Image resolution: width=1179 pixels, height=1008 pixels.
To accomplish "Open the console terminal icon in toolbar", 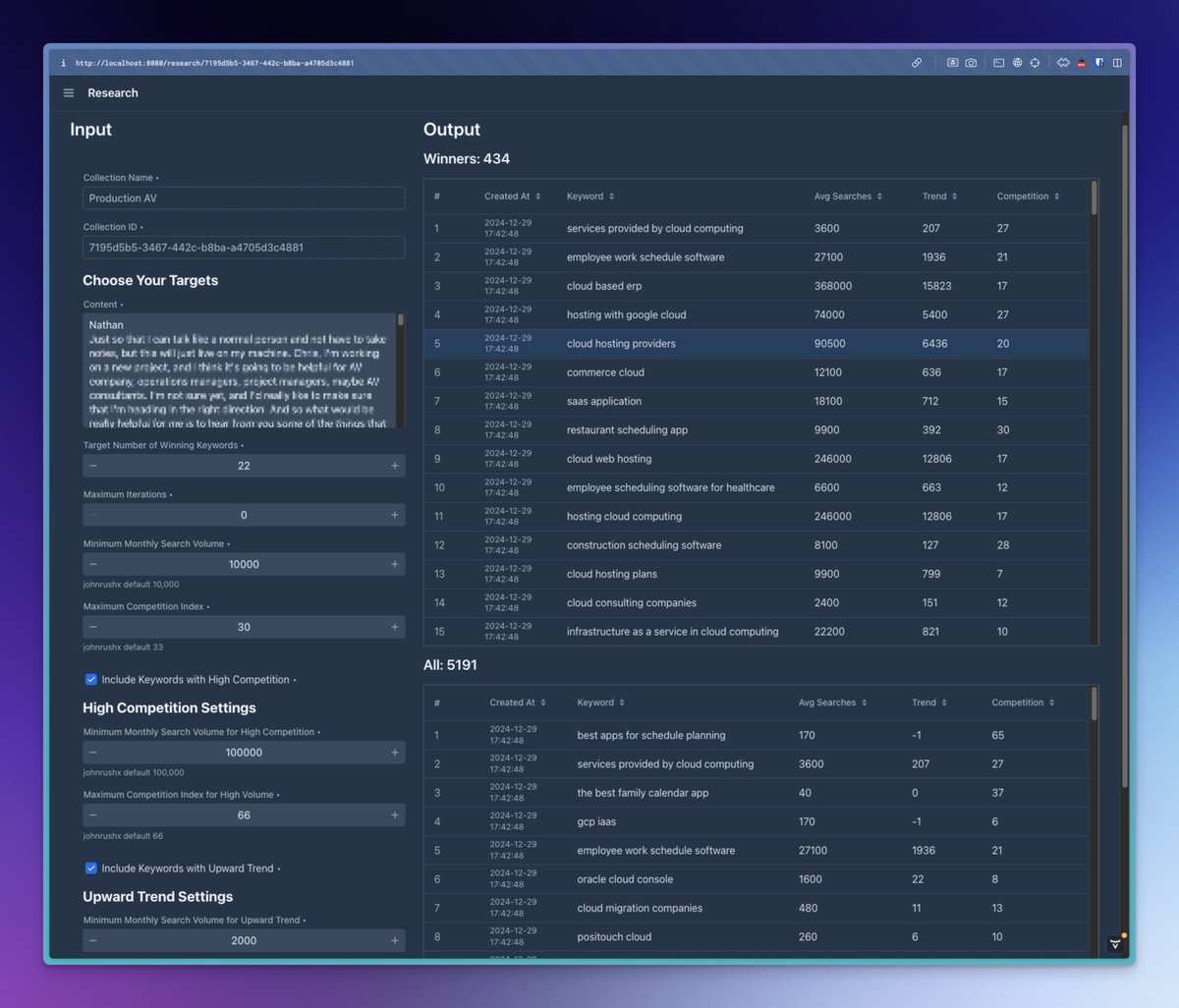I will (998, 63).
